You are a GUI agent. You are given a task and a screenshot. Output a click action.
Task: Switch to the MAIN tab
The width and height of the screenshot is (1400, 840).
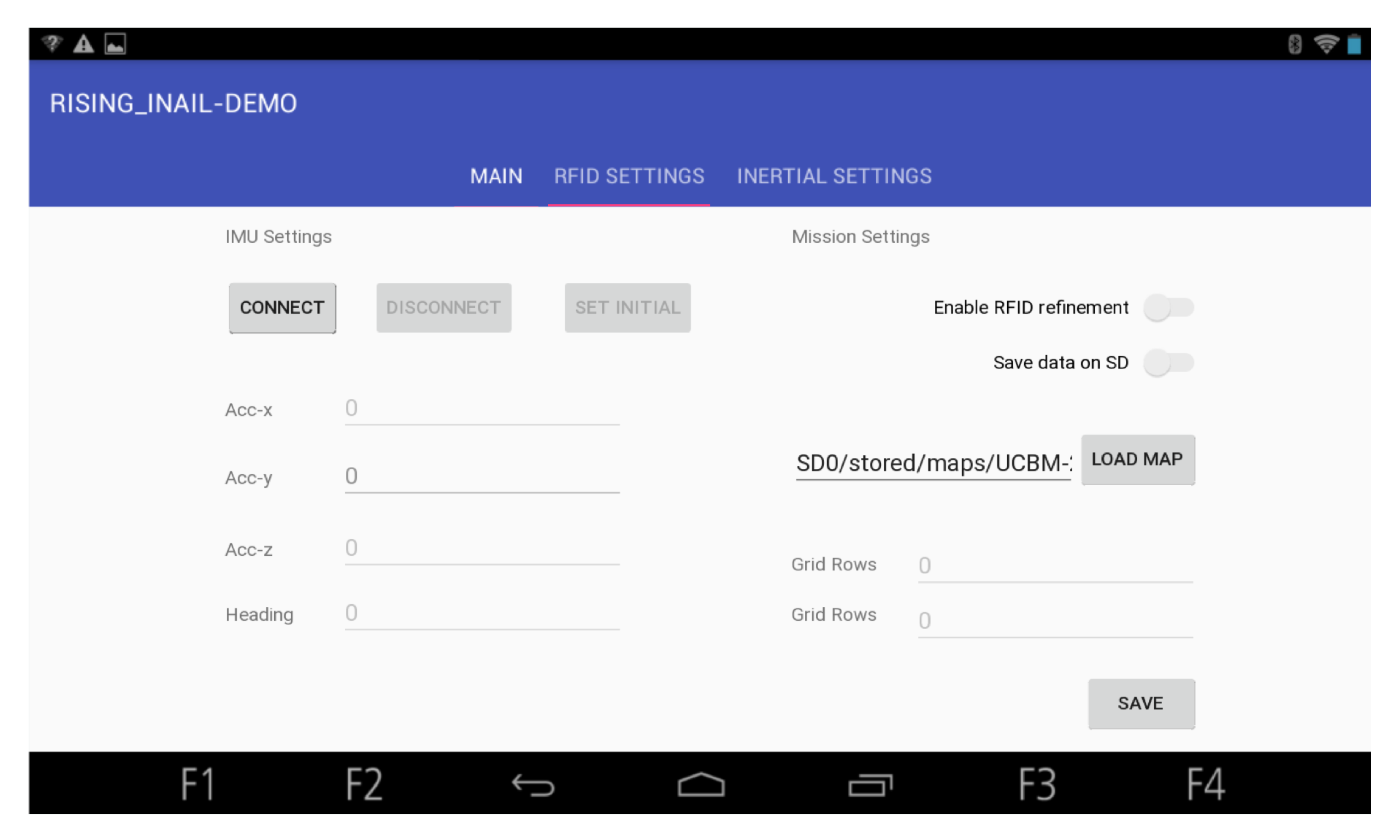[496, 176]
